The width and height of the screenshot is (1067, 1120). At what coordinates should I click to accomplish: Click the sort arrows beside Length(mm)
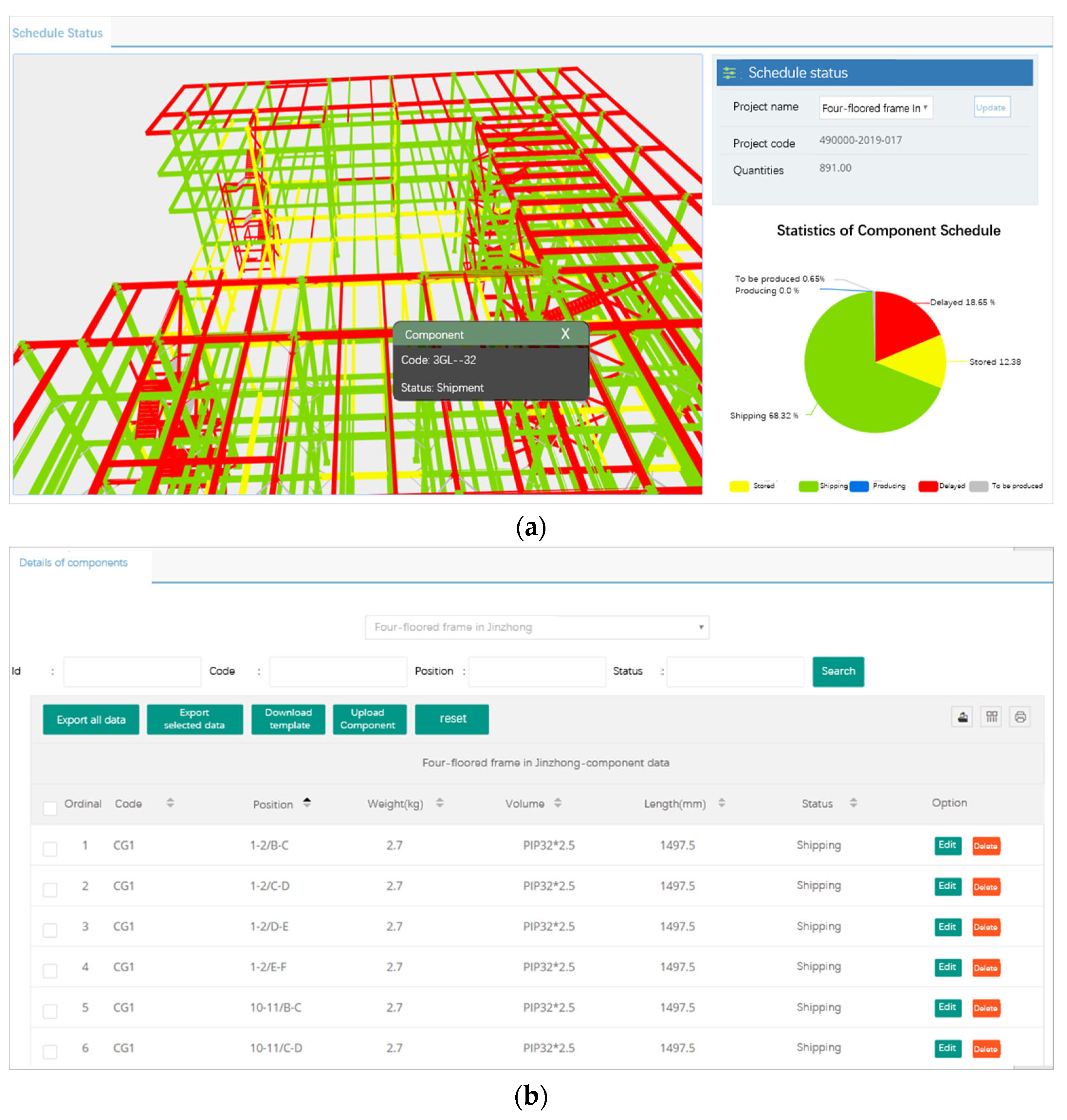pyautogui.click(x=721, y=802)
